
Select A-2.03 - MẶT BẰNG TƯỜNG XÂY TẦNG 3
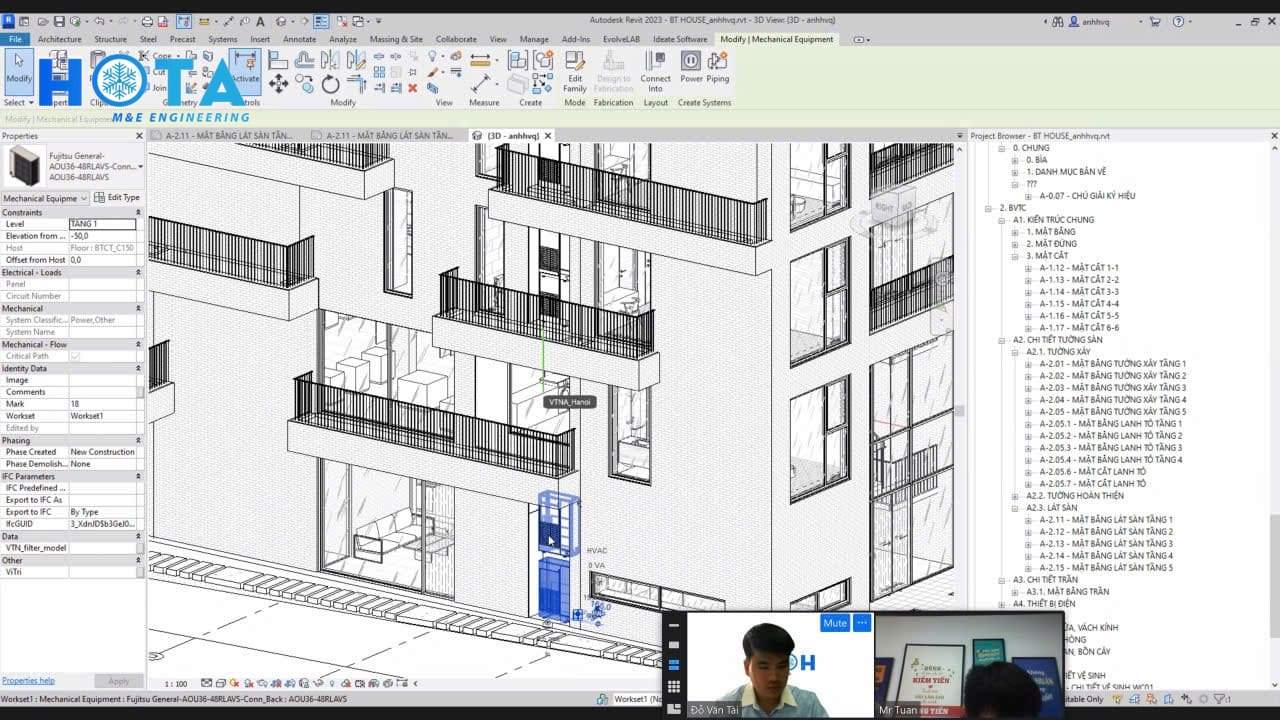coord(1113,388)
